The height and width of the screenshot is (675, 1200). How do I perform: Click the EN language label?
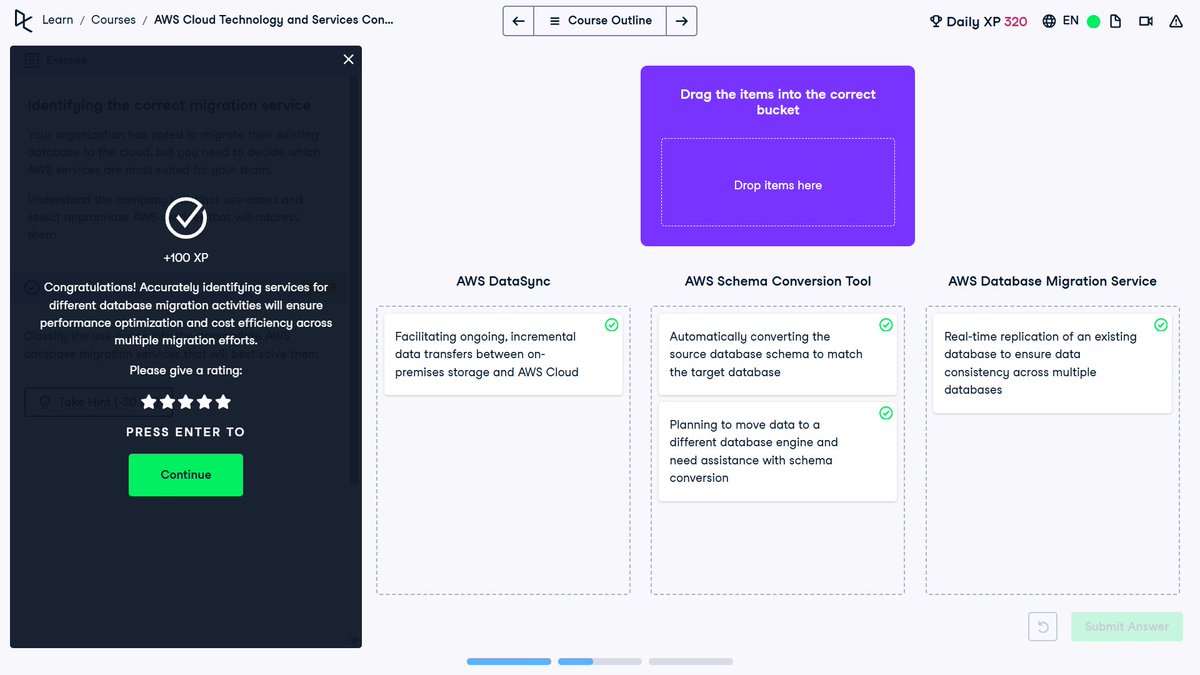pos(1070,21)
